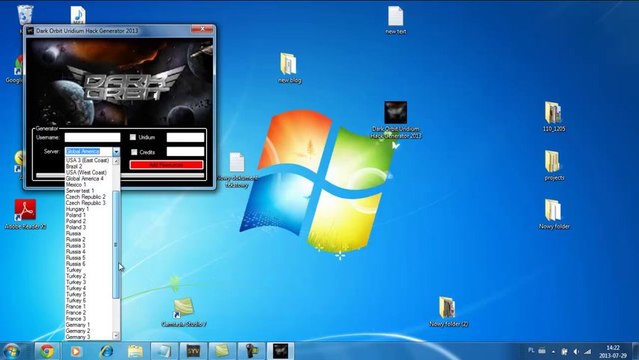Choose 'Czech Republic 2' from server list

pyautogui.click(x=86, y=197)
